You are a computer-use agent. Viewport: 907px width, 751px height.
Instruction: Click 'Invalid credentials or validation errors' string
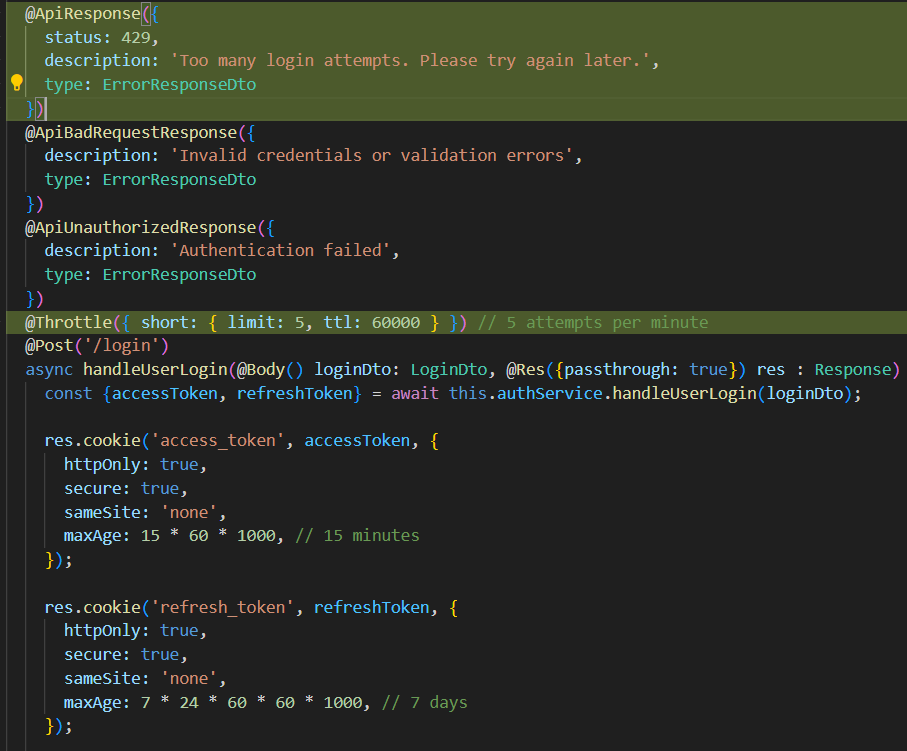[371, 156]
